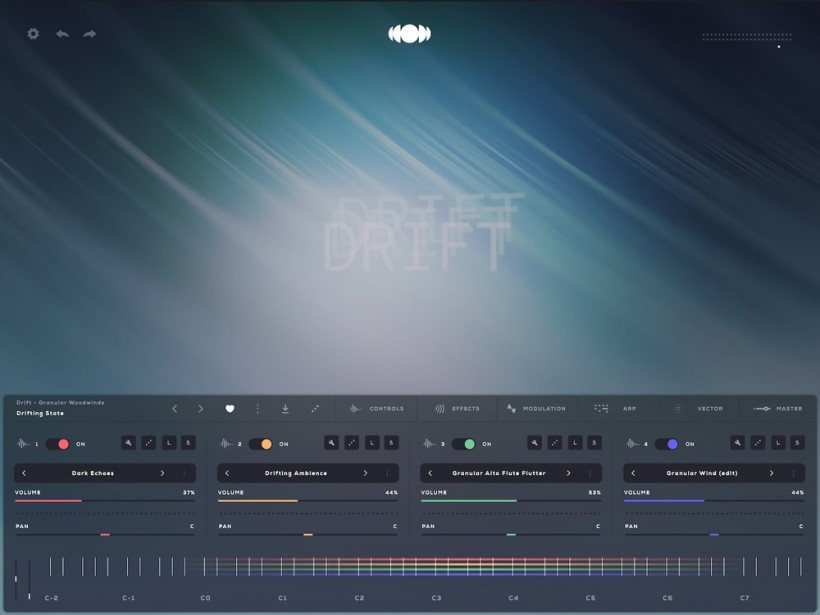Image resolution: width=820 pixels, height=615 pixels.
Task: Open layer 3 wrench settings
Action: coord(534,443)
